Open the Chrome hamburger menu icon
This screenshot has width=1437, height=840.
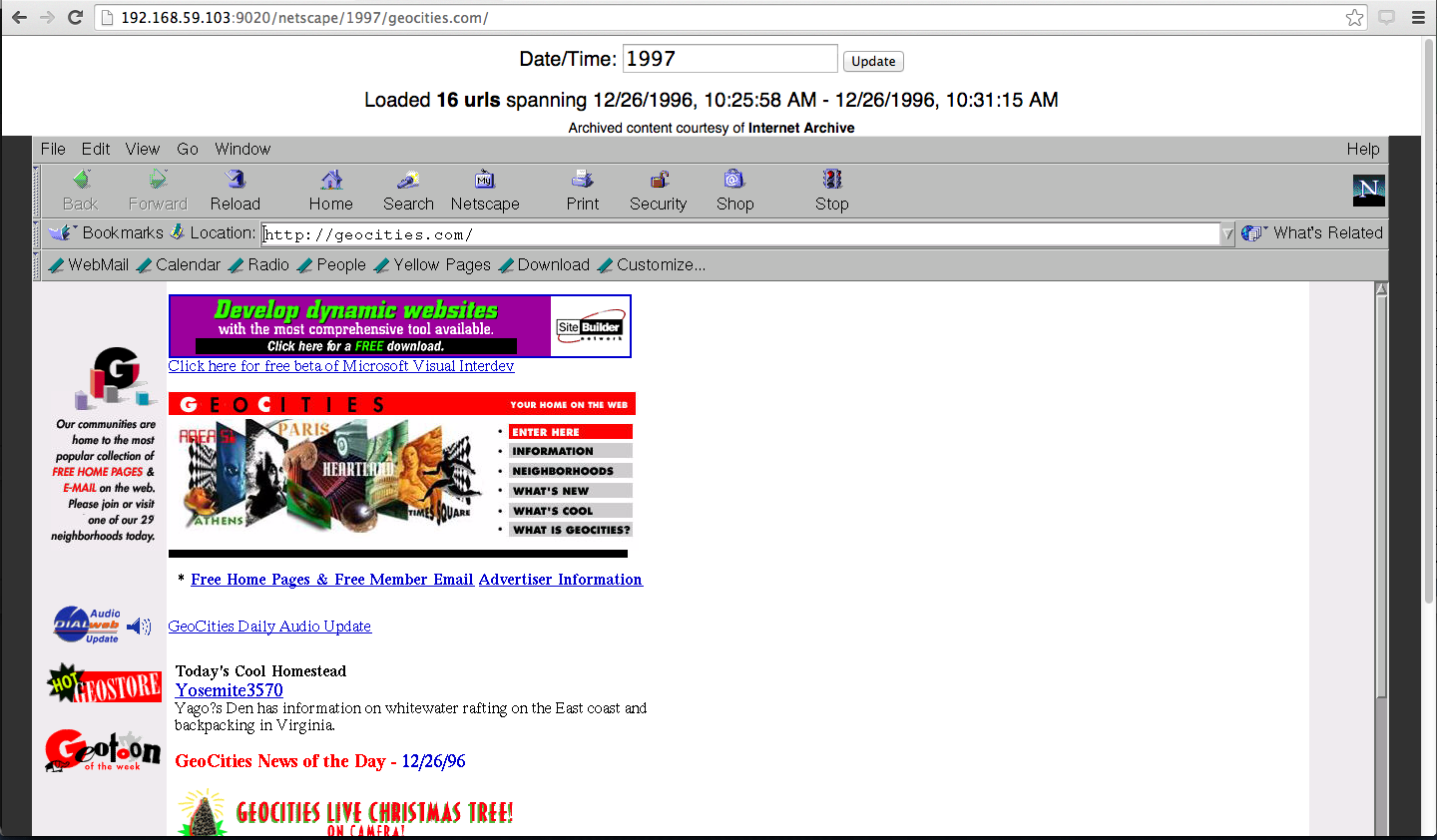pyautogui.click(x=1418, y=18)
